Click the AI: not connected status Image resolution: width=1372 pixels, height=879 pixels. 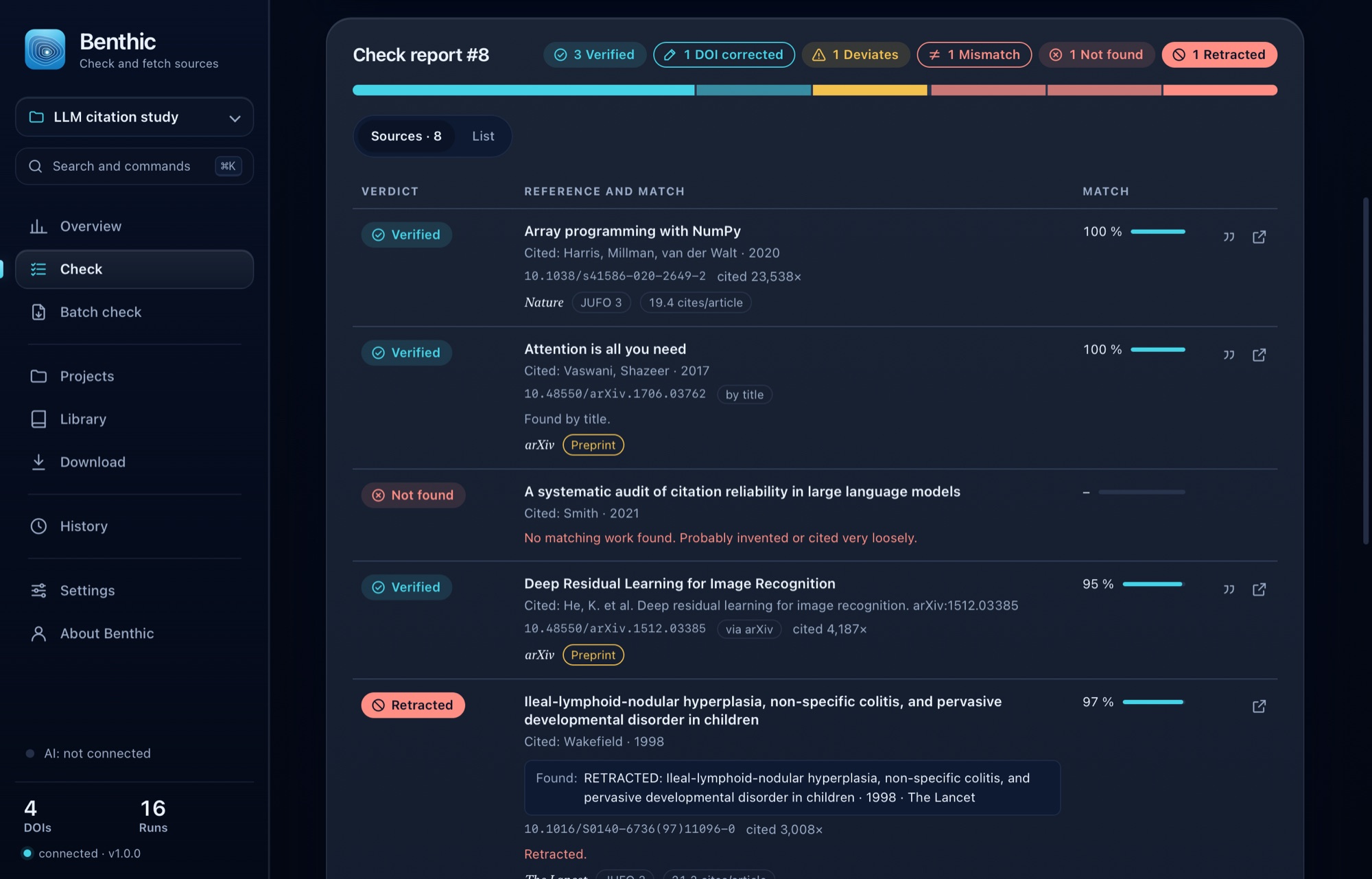88,753
